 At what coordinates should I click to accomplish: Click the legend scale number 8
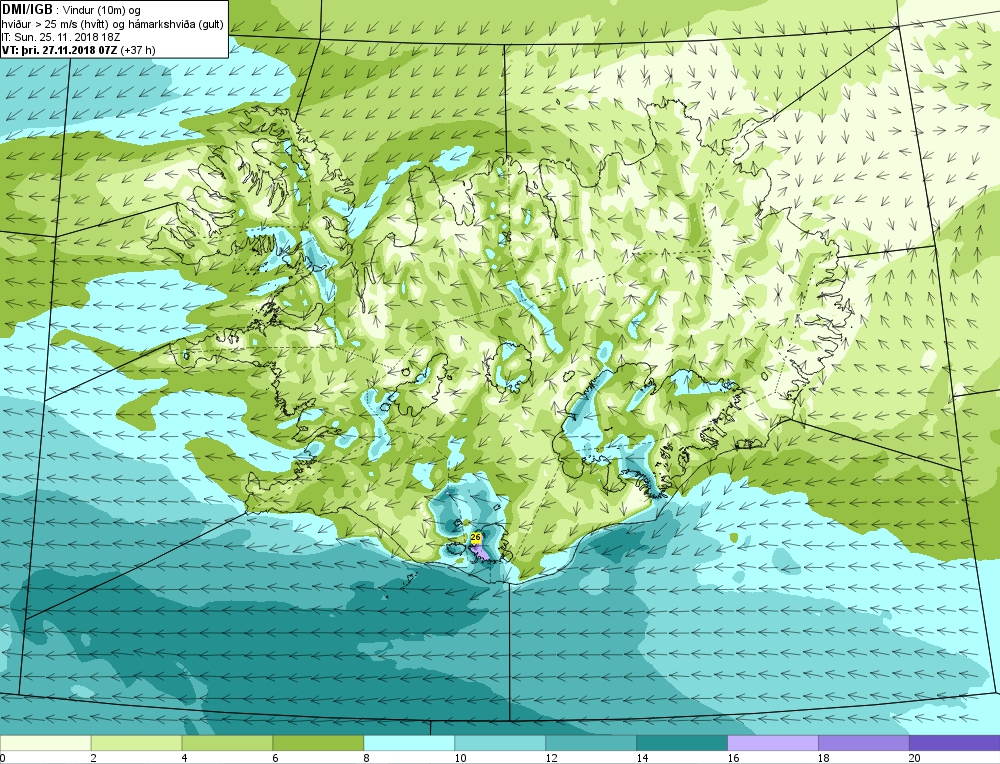click(367, 758)
